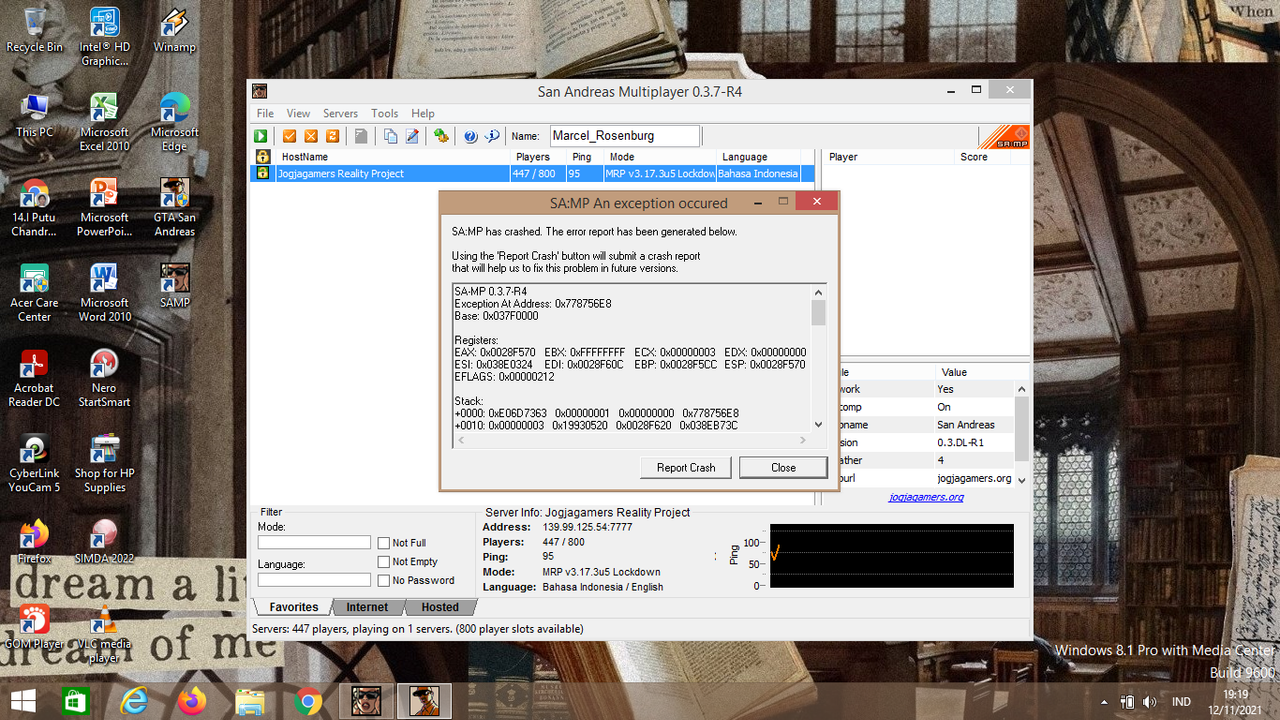
Task: Select the Nero StartSmart desktop icon
Action: click(104, 378)
